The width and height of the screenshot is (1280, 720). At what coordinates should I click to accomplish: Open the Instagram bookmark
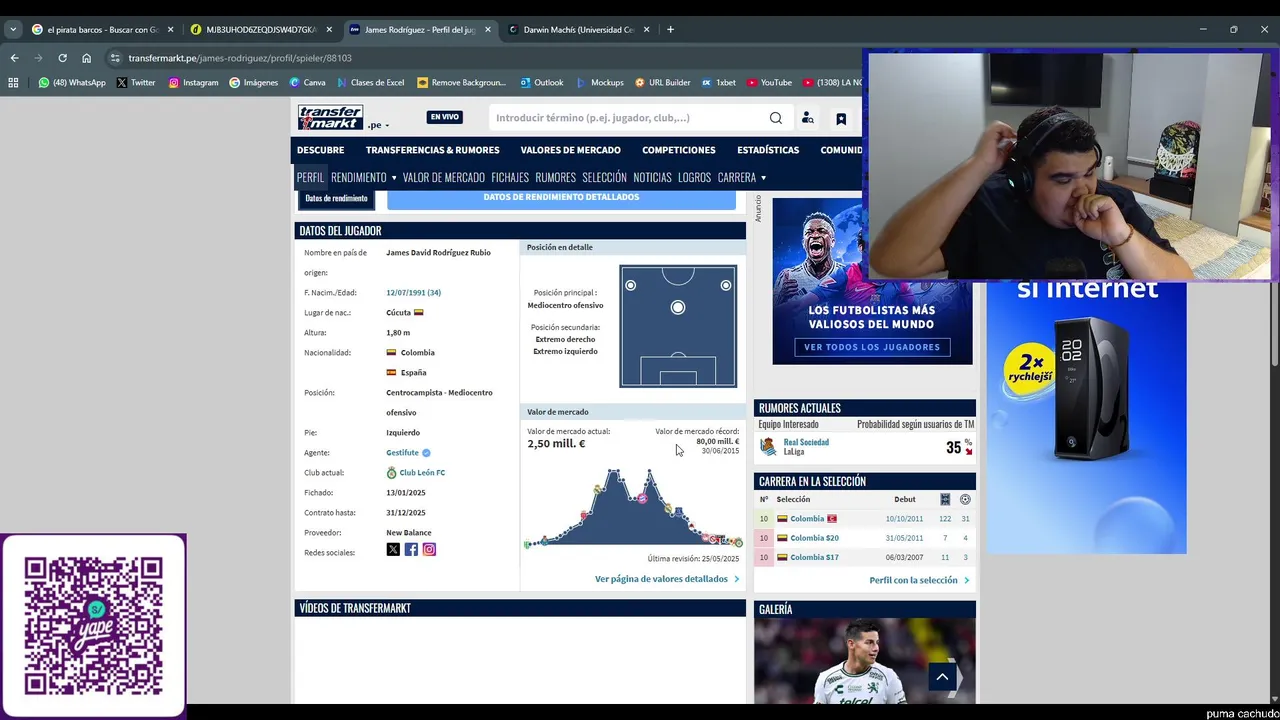(194, 83)
